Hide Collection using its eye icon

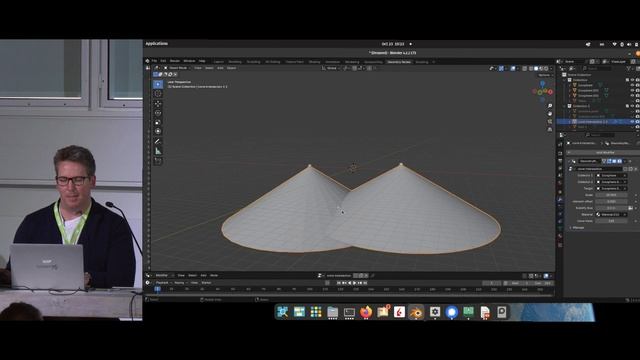tap(632, 80)
